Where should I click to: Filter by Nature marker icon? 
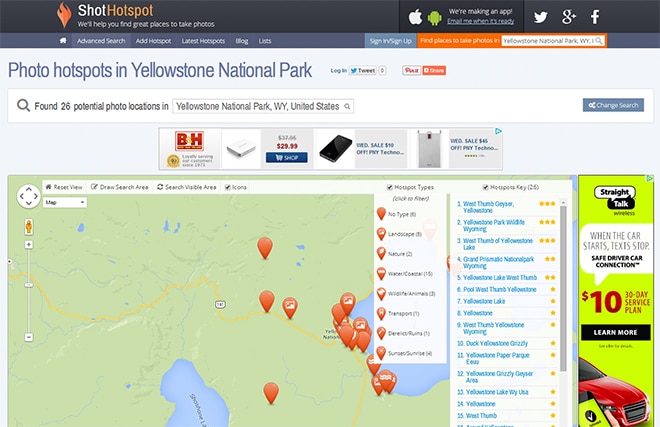click(x=381, y=254)
